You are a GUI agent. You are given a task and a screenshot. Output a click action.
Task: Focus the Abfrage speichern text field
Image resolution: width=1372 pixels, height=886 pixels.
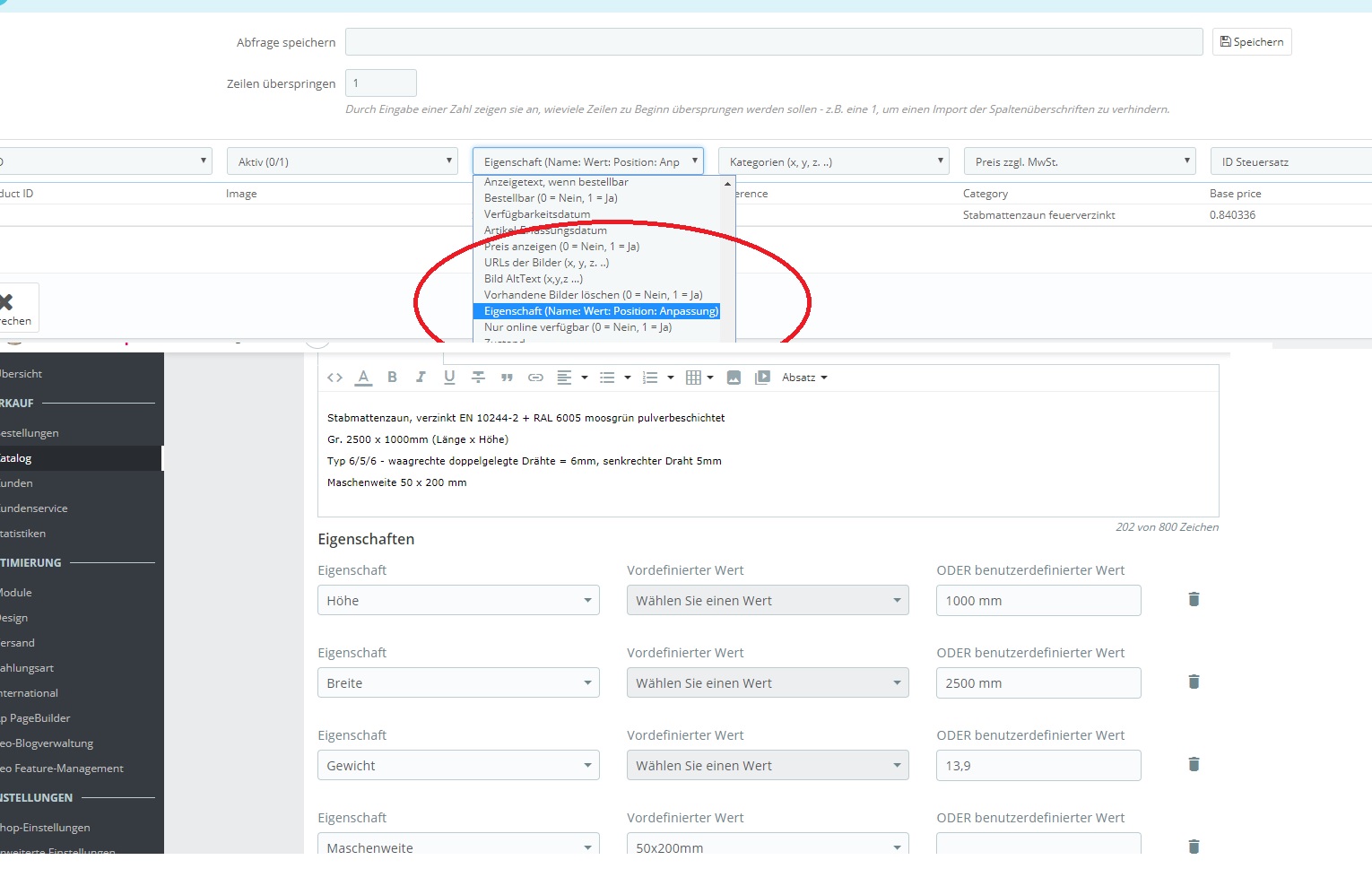(x=774, y=42)
